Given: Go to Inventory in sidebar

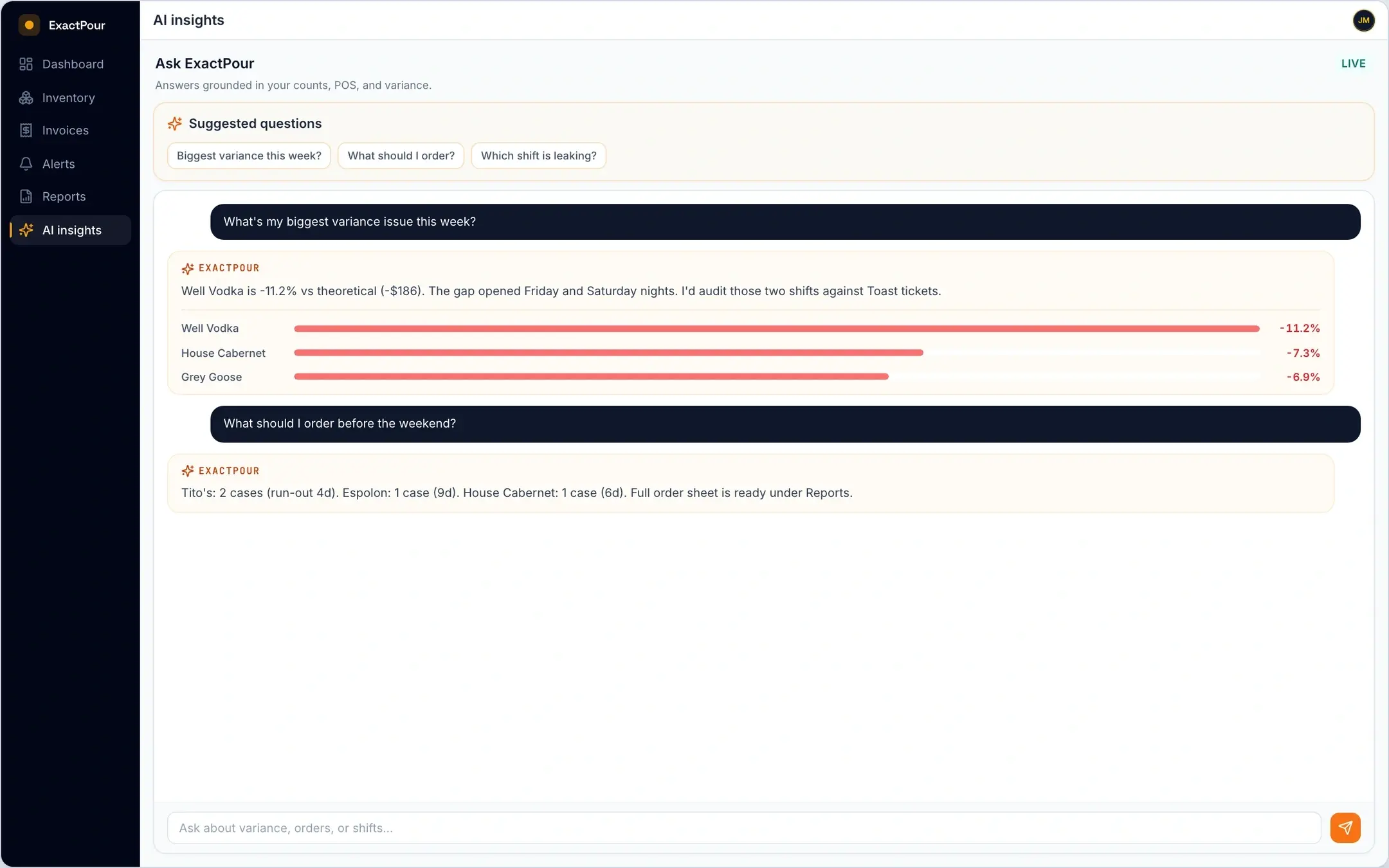Looking at the screenshot, I should [71, 98].
